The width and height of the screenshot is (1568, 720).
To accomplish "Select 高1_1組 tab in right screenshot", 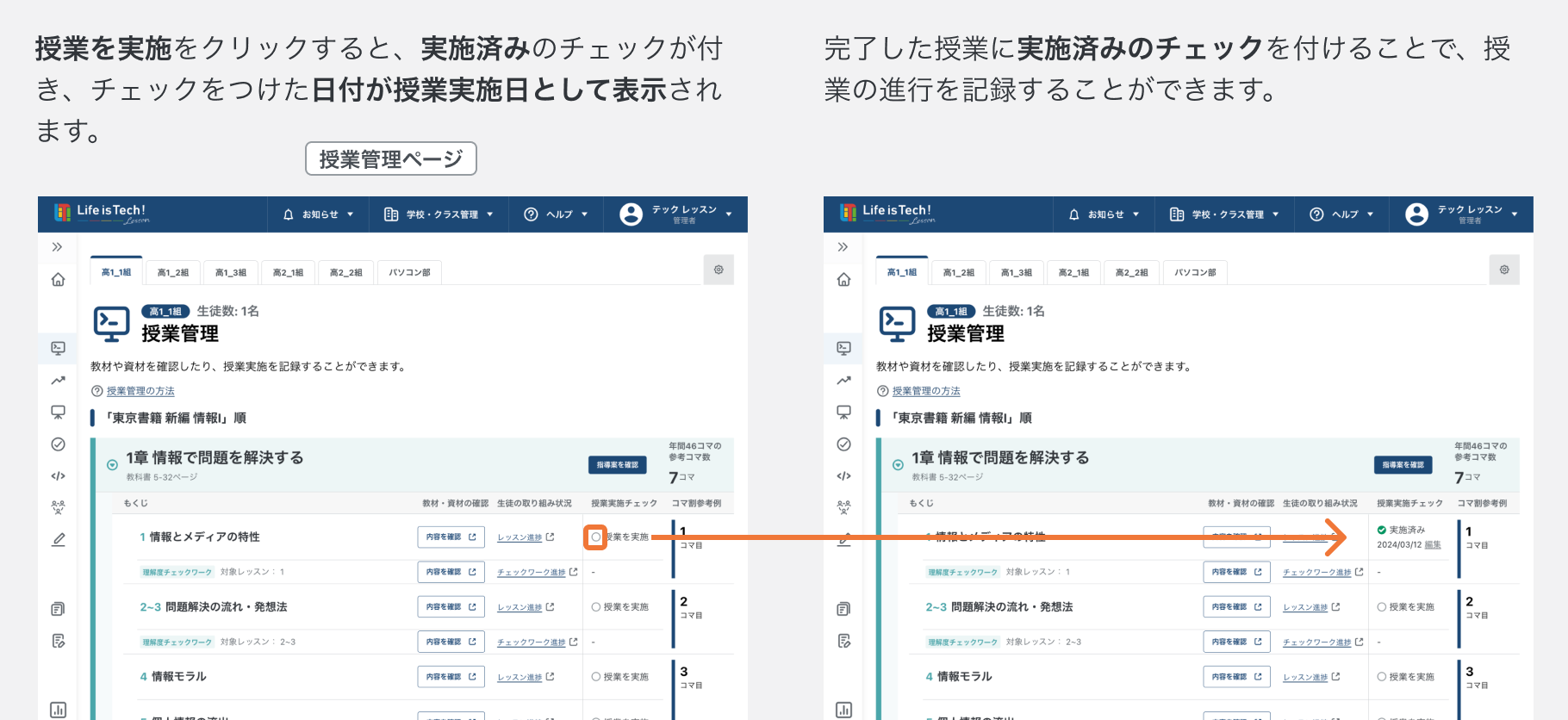I will click(902, 271).
